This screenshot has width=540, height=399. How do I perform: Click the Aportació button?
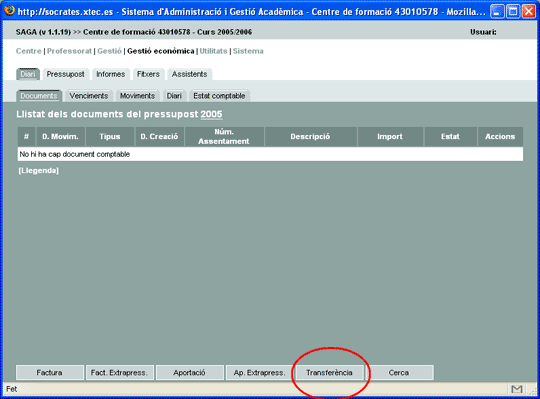tap(189, 372)
